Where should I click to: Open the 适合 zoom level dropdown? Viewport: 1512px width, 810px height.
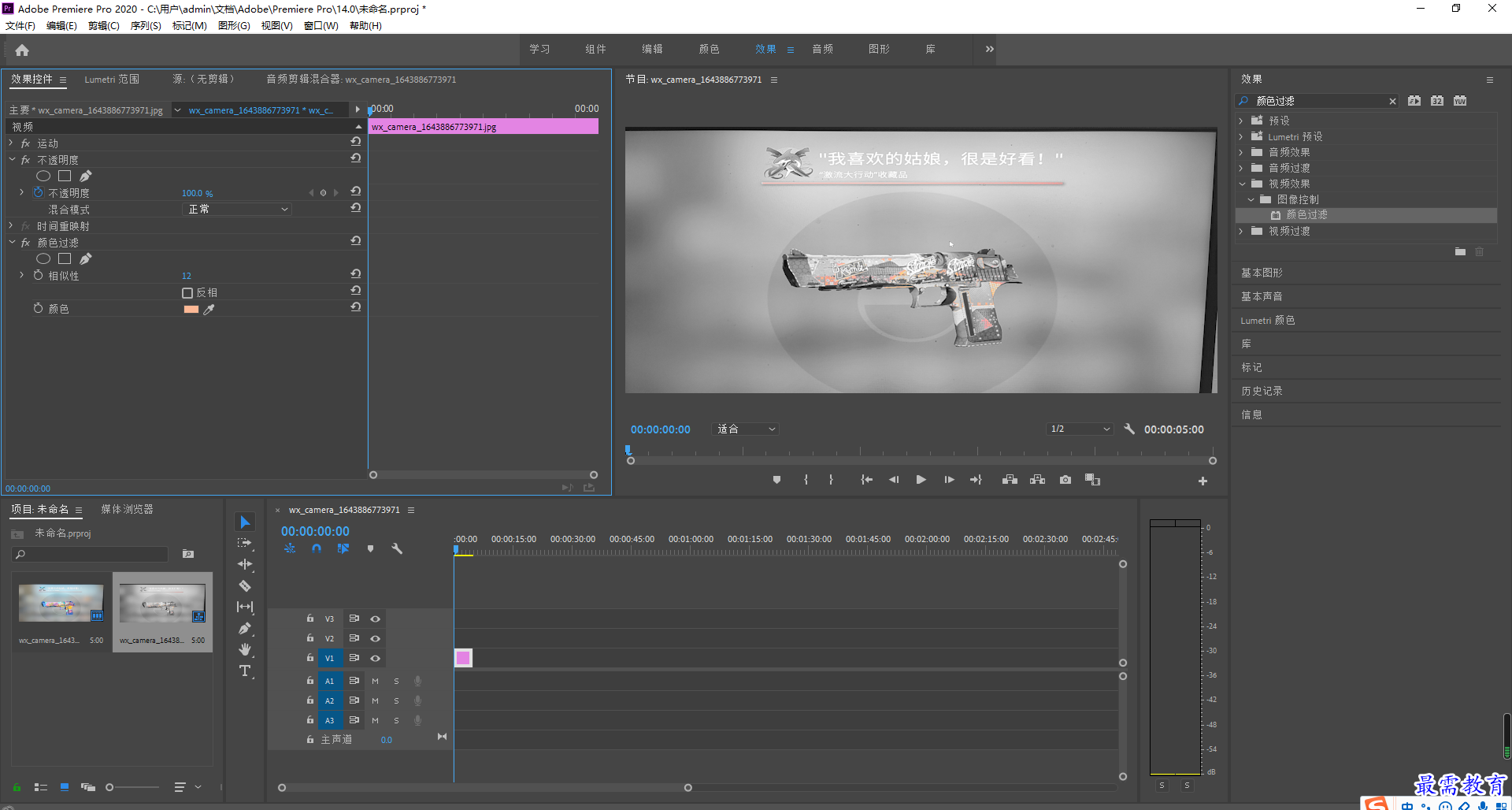pos(745,429)
